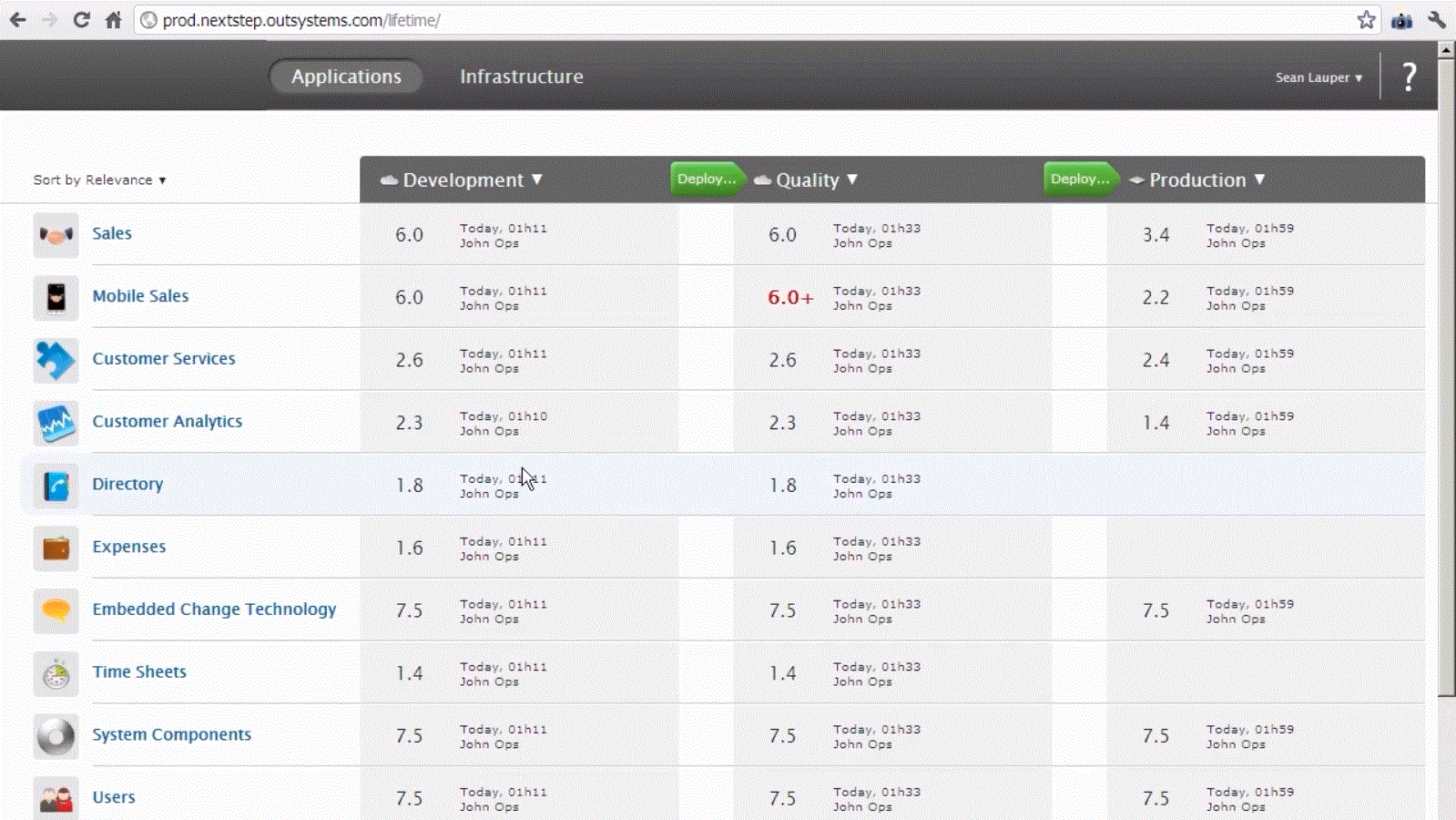
Task: Expand the Quality environment menu
Action: tap(852, 179)
